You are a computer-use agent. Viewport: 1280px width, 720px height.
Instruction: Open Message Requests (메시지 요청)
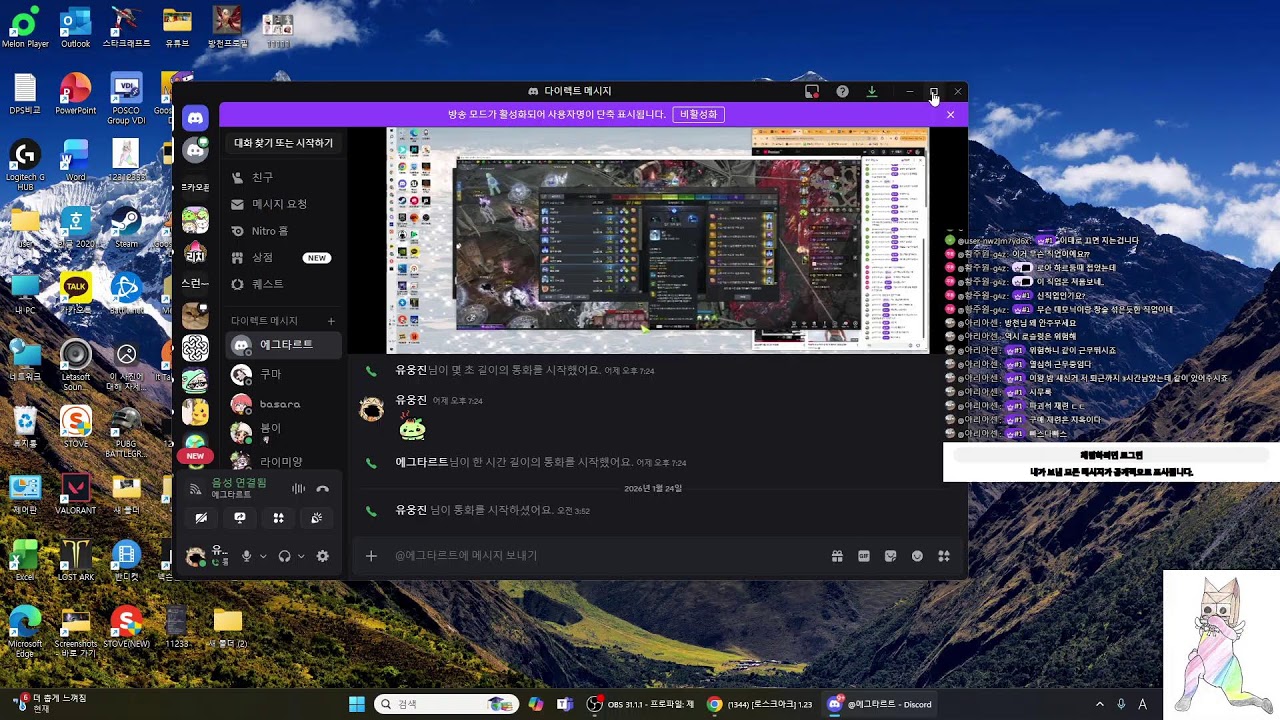283,204
